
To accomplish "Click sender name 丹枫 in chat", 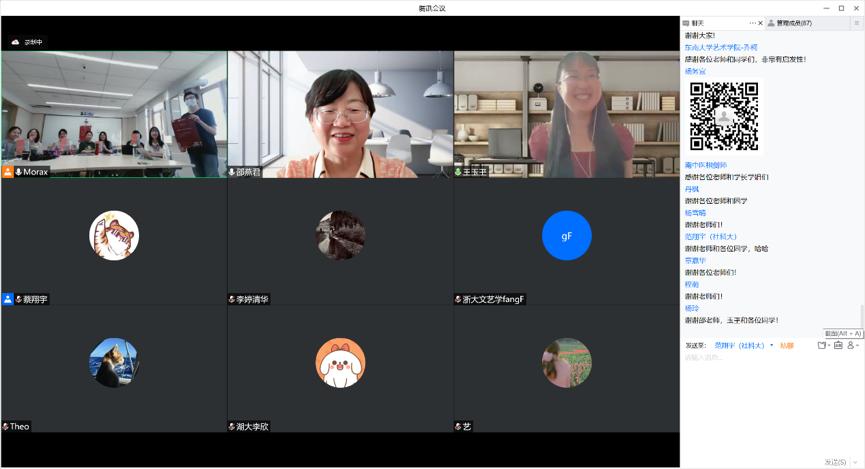I will point(692,189).
